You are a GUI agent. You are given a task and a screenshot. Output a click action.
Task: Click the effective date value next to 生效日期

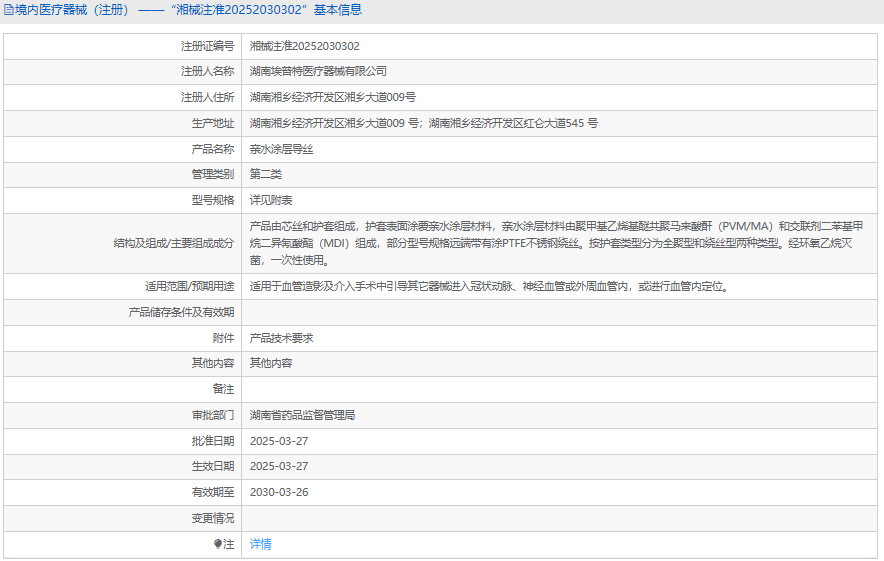tap(279, 467)
